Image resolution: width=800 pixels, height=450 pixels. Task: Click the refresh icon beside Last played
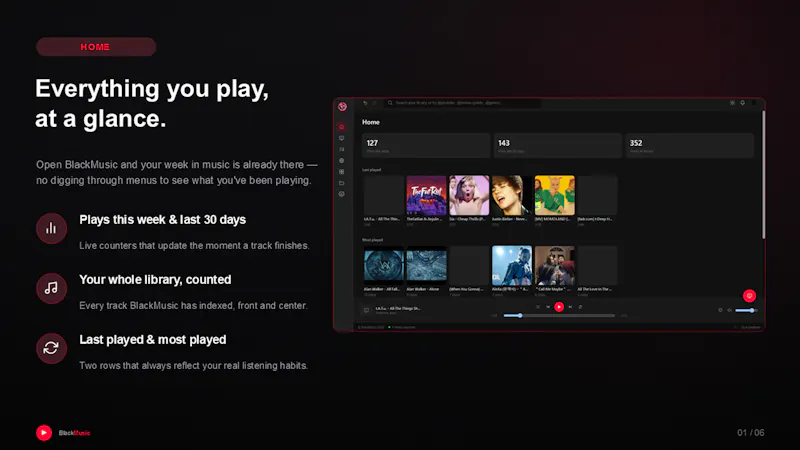coord(51,348)
